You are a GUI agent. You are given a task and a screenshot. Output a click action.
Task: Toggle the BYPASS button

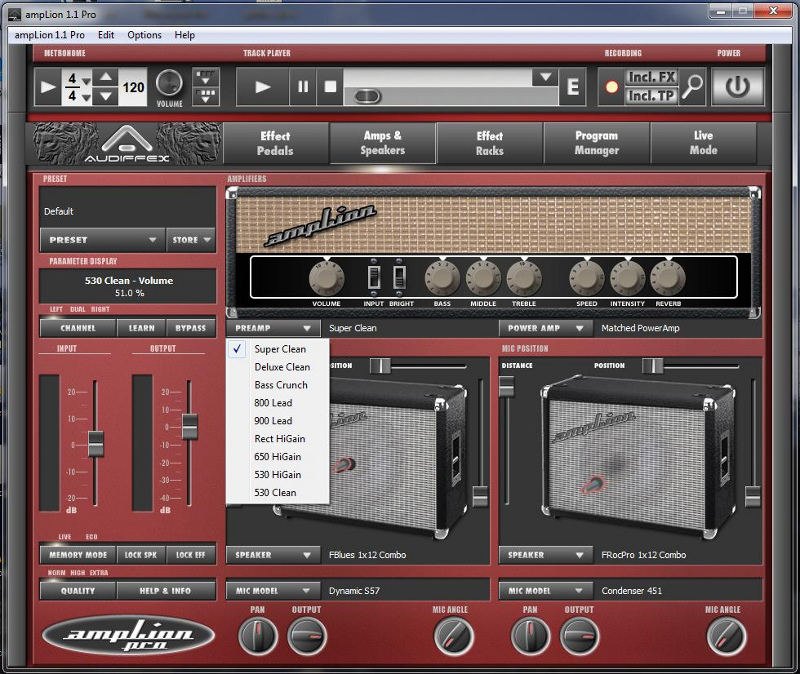(x=190, y=328)
